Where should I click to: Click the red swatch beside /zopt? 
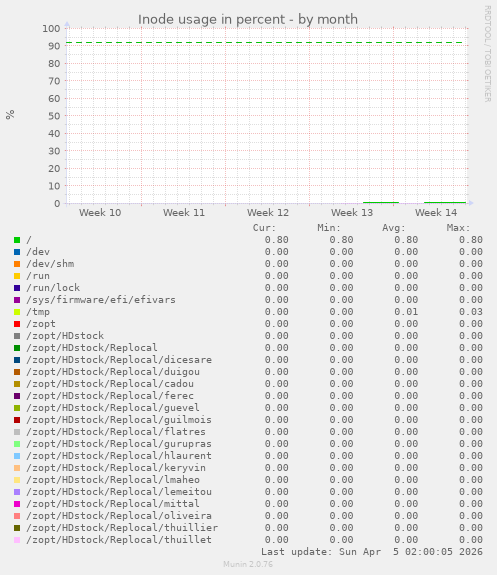[x=17, y=324]
